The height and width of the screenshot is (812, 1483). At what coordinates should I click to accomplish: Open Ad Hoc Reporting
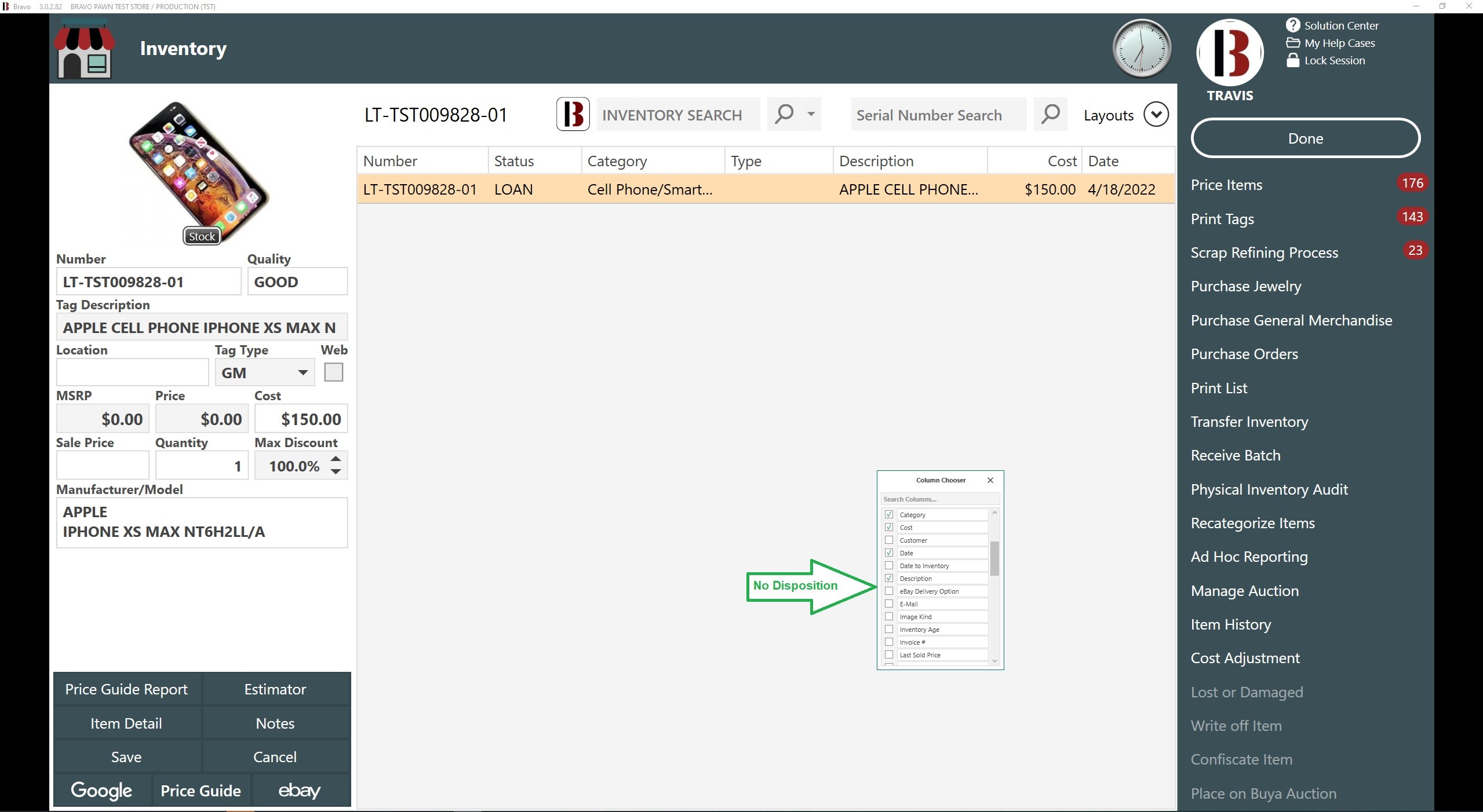click(x=1249, y=557)
